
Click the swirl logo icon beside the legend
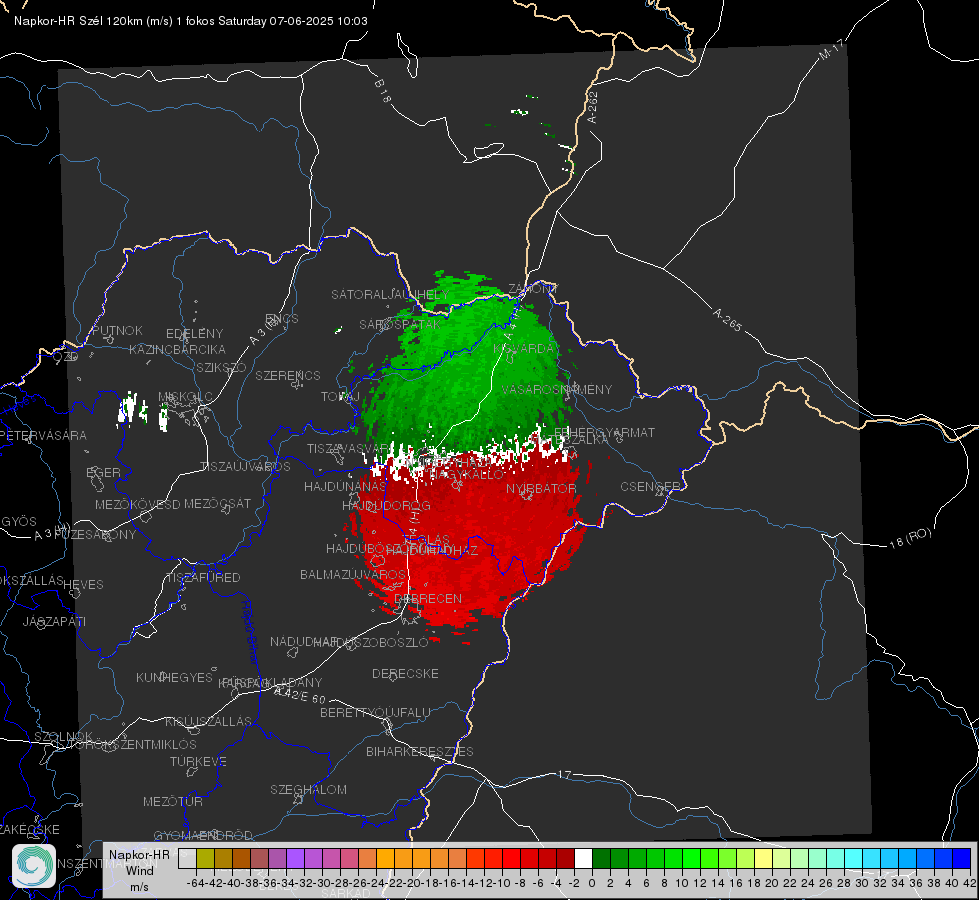[34, 866]
